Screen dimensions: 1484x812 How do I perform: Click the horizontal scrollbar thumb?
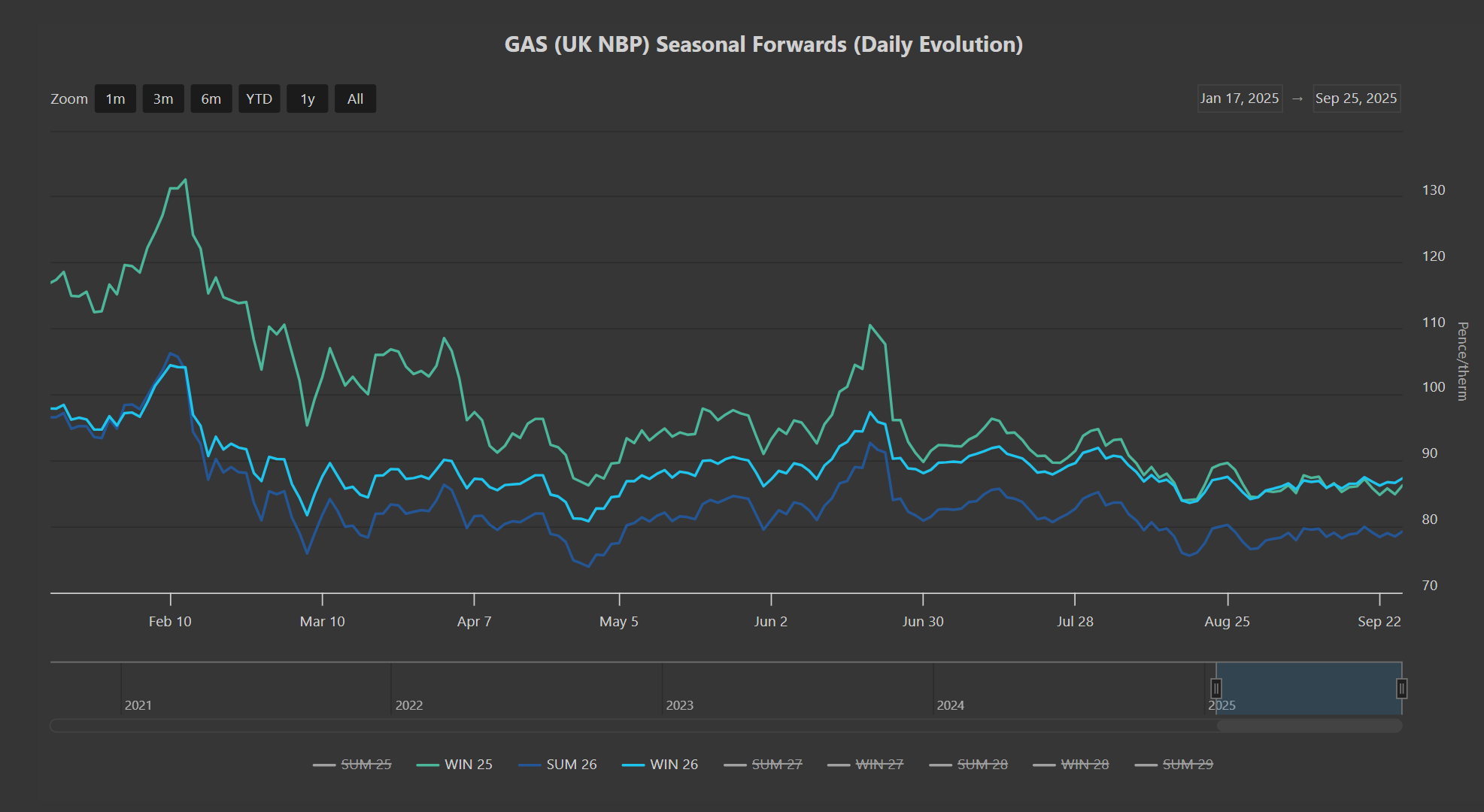(x=1309, y=726)
